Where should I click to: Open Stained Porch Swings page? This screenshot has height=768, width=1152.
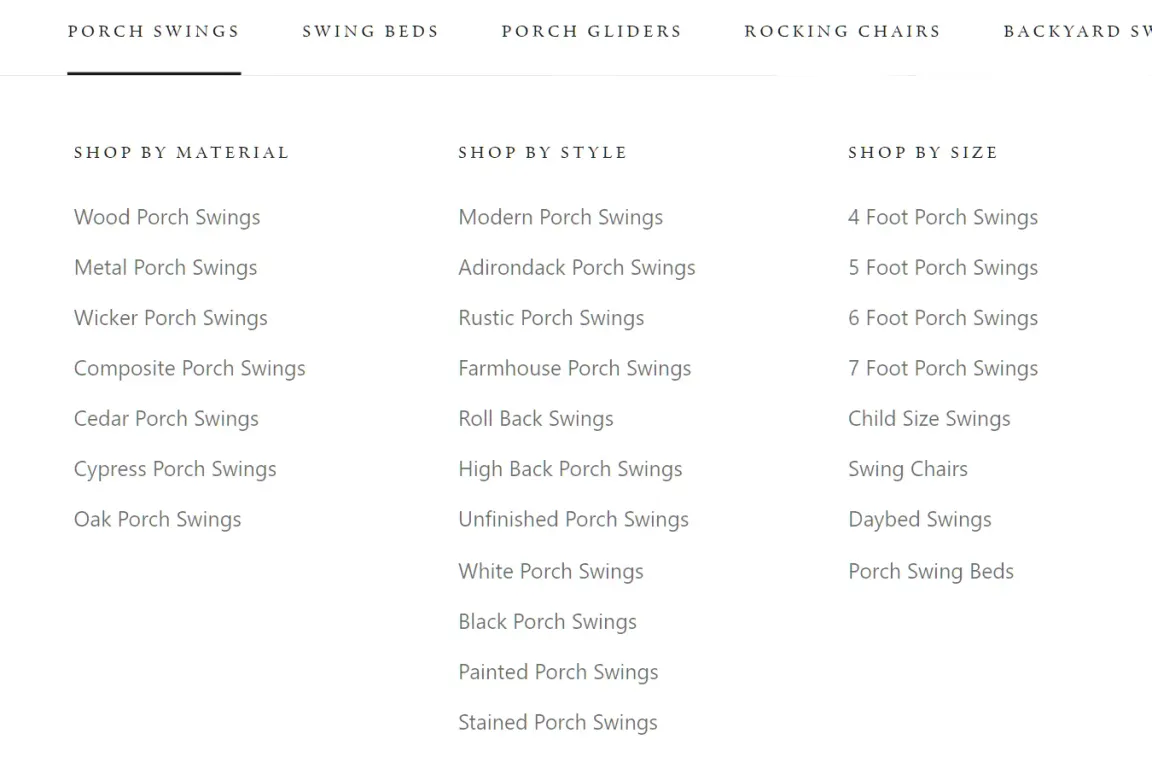pyautogui.click(x=557, y=722)
